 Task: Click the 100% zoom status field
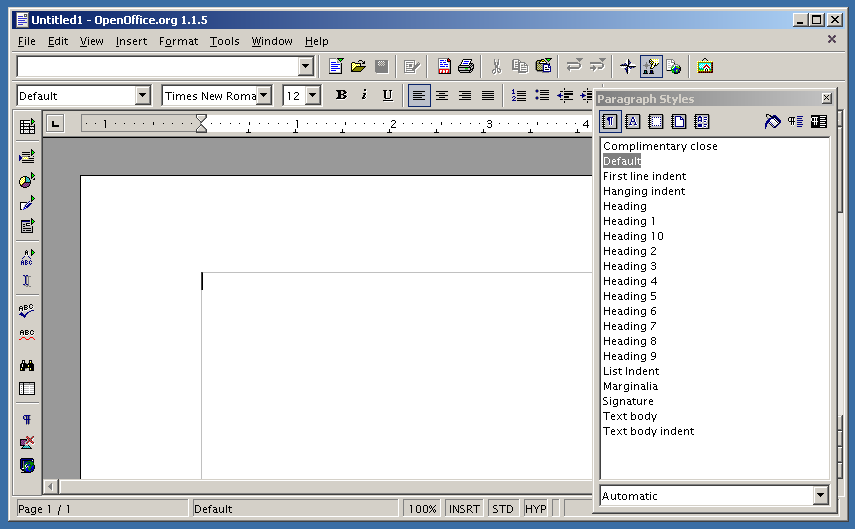[423, 509]
